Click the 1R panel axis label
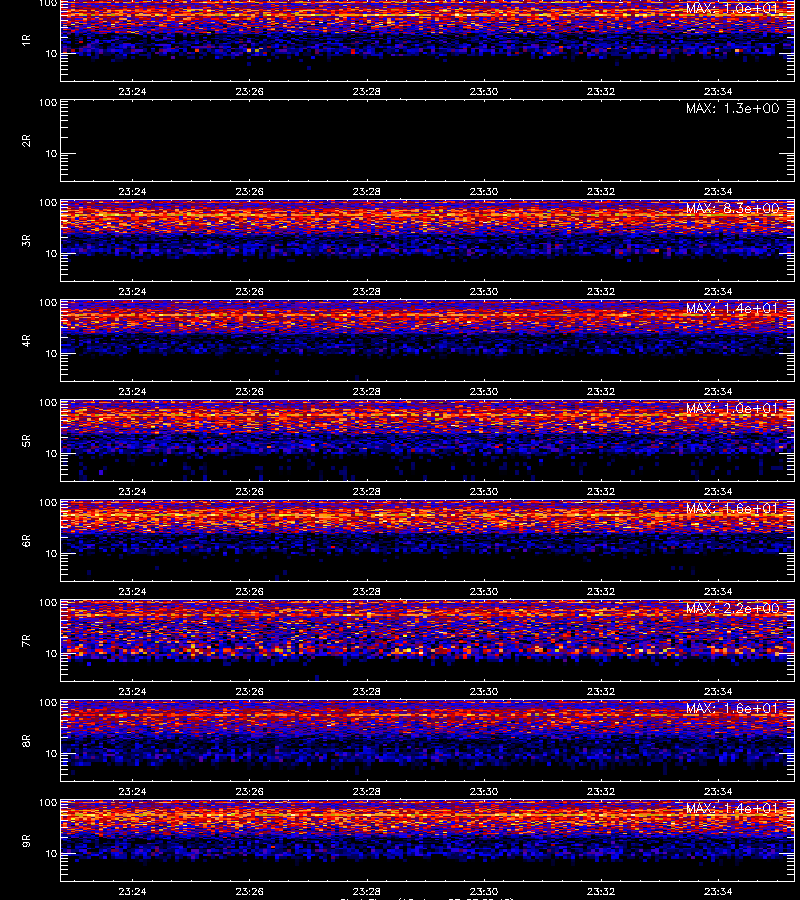Screen dimensions: 800x900 tap(26, 40)
